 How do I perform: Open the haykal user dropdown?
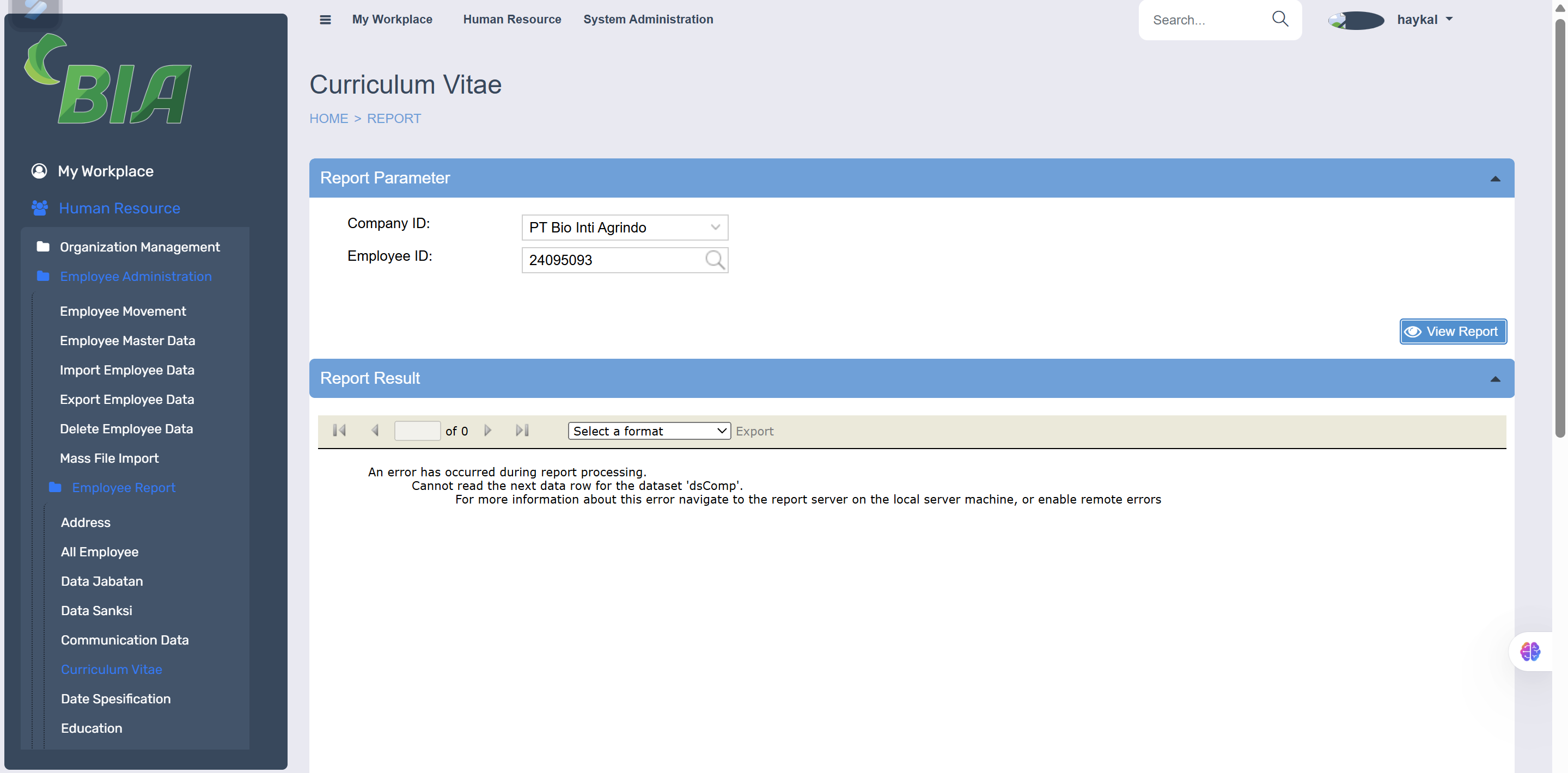point(1424,20)
